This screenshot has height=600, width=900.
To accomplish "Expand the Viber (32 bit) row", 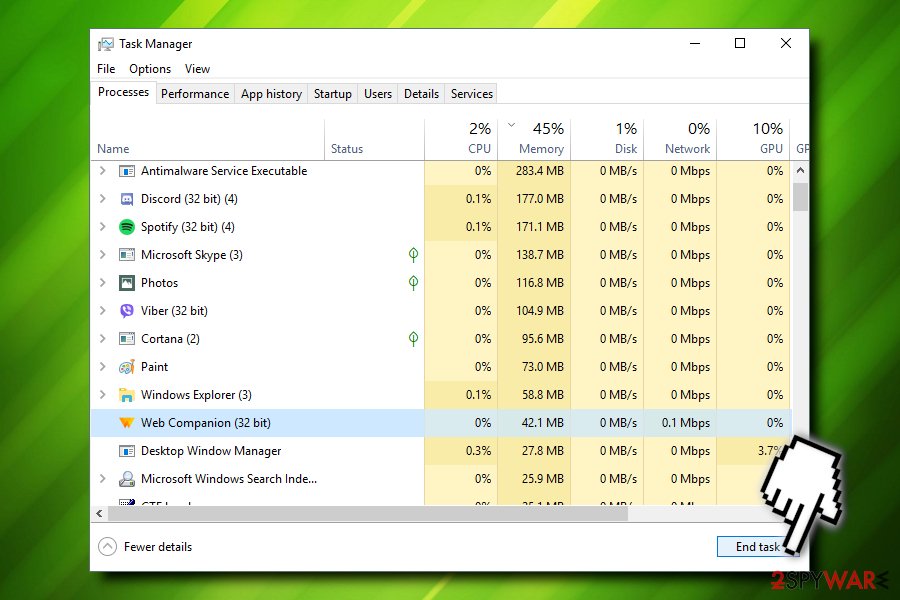I will (103, 311).
